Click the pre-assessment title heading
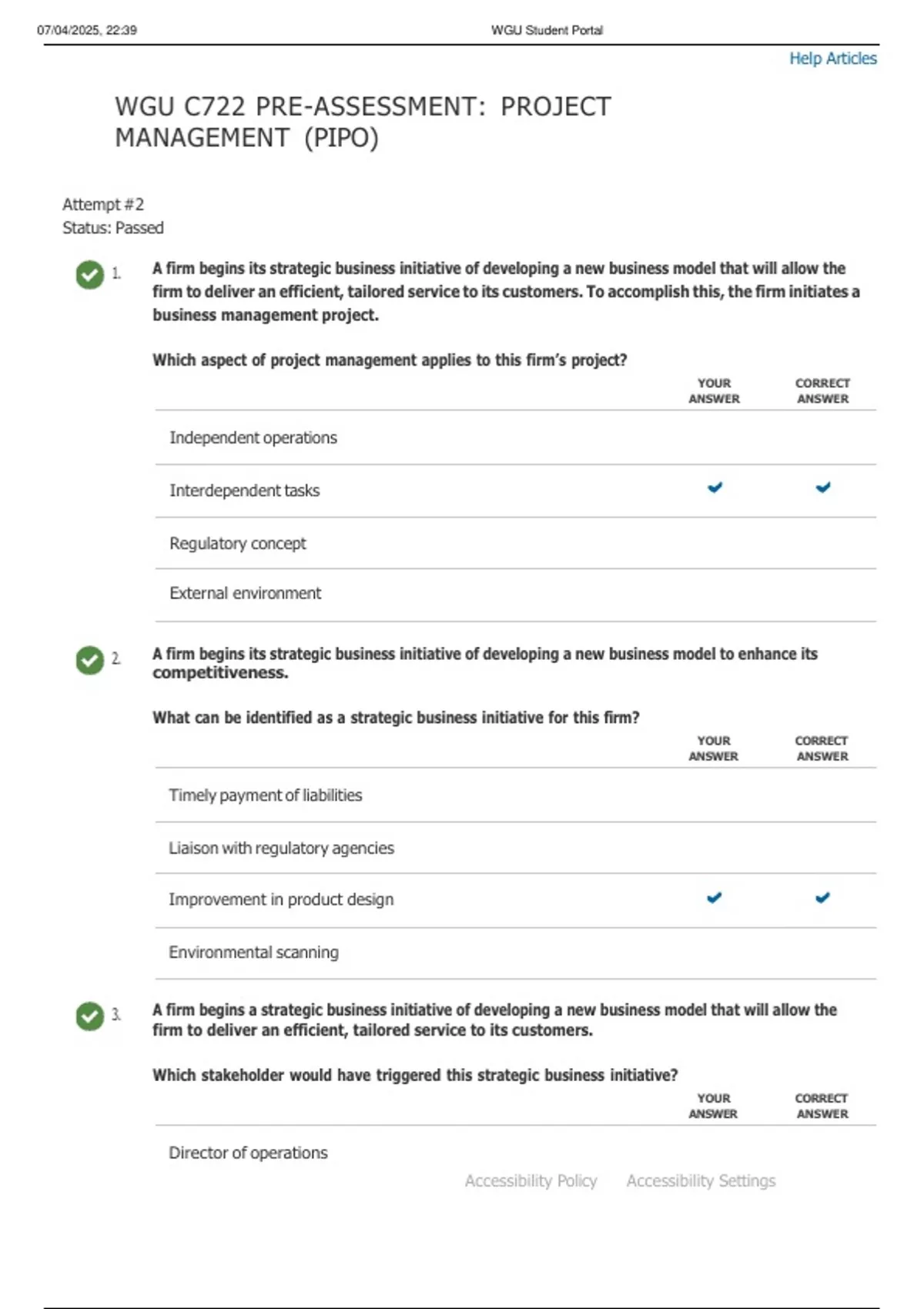Viewport: 924px width, 1309px height. (363, 122)
